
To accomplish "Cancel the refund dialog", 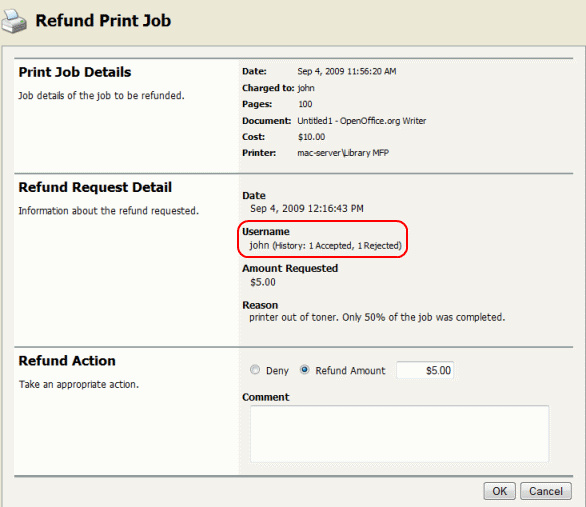I will pos(546,491).
